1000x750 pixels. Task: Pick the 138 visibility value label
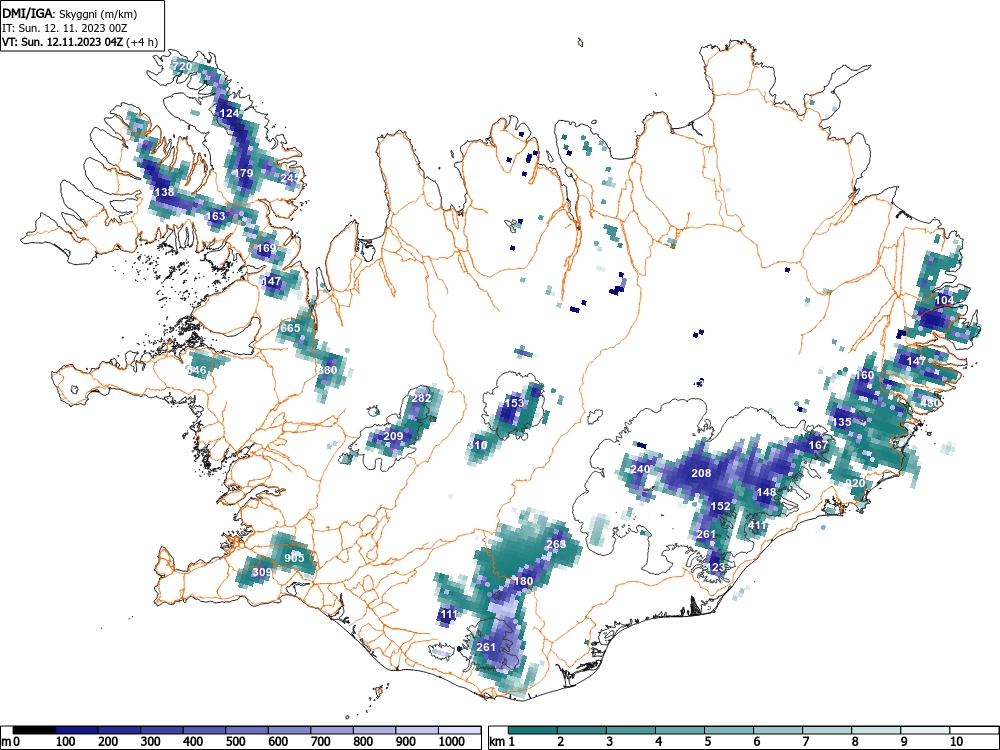[x=165, y=193]
